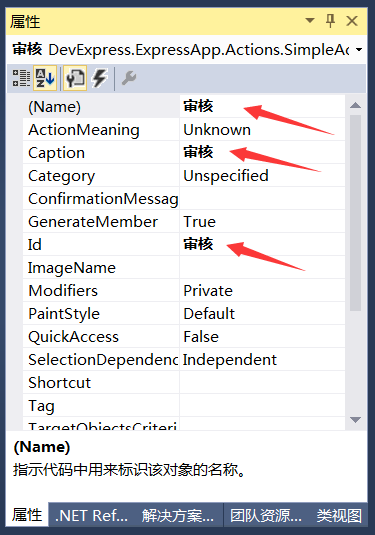
Task: Toggle the Alphabetical sort button
Action: pos(45,78)
